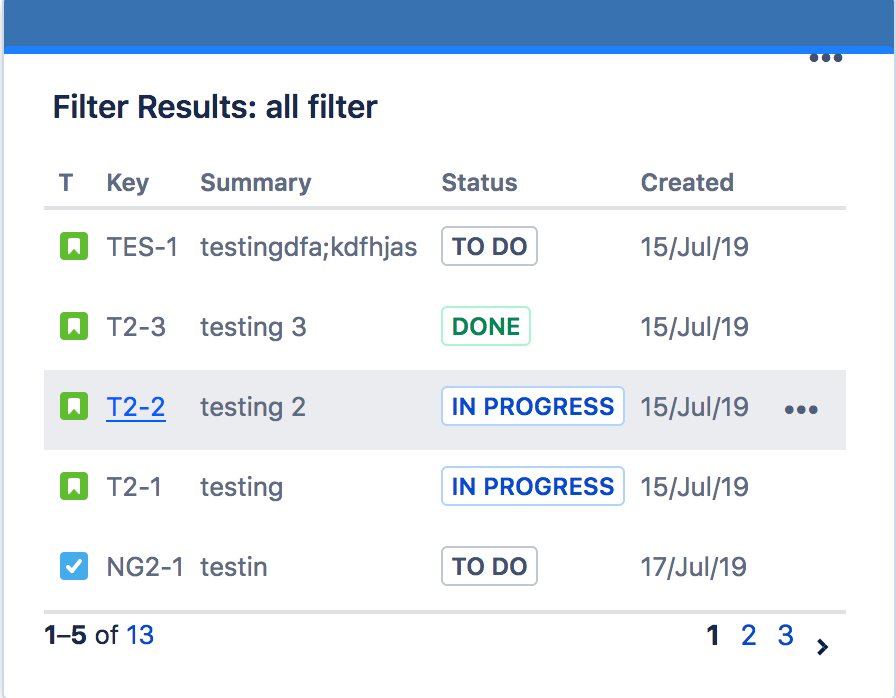Select the story issue icon for T2-2
Viewport: 896px width, 698px height.
pyautogui.click(x=74, y=406)
